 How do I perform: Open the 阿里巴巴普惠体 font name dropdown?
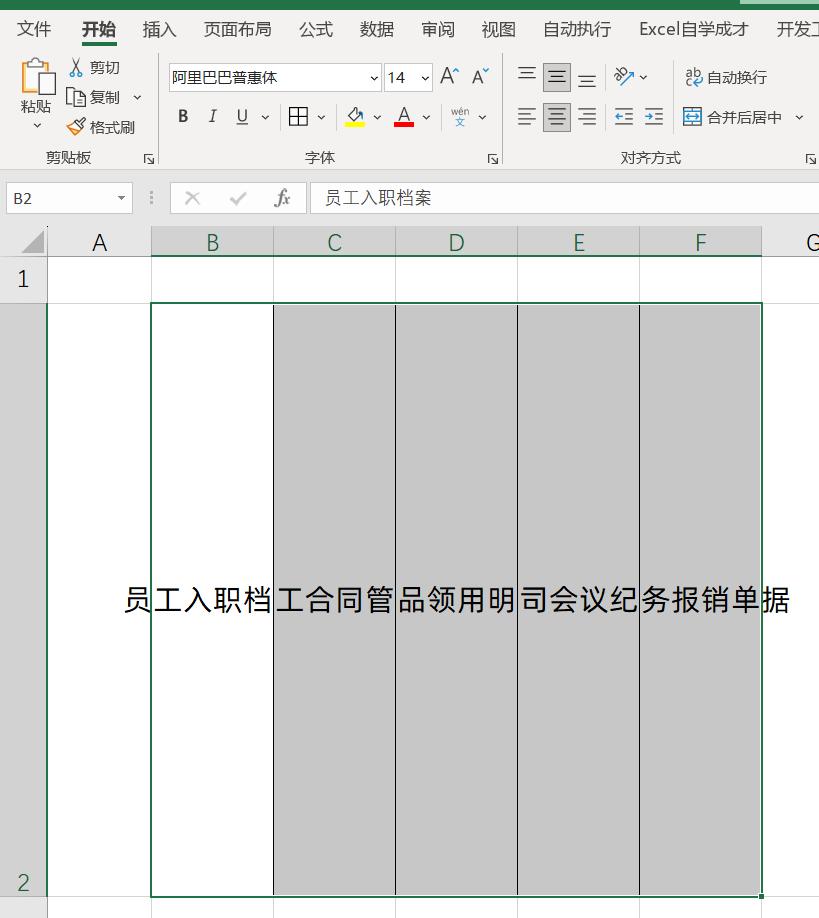[374, 78]
